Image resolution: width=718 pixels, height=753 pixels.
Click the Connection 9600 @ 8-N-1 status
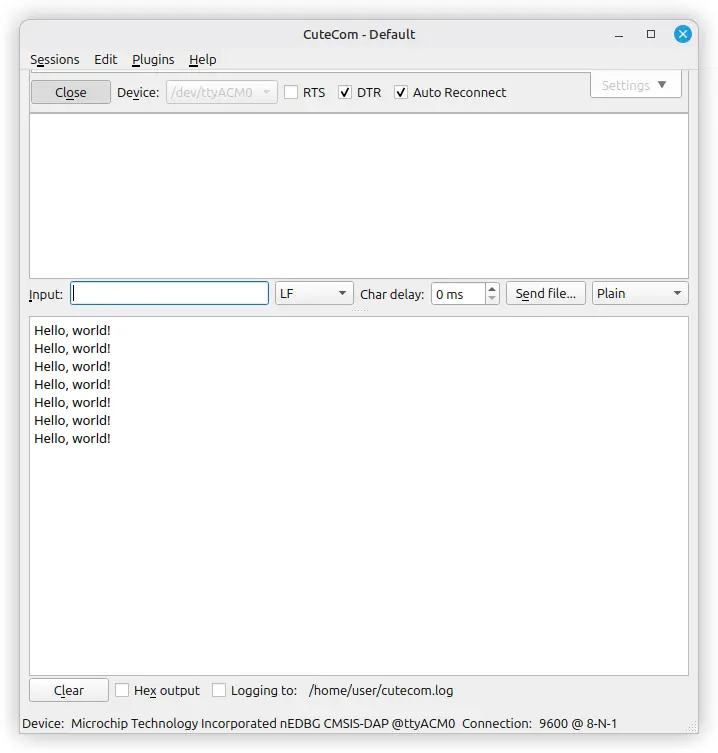tap(539, 723)
